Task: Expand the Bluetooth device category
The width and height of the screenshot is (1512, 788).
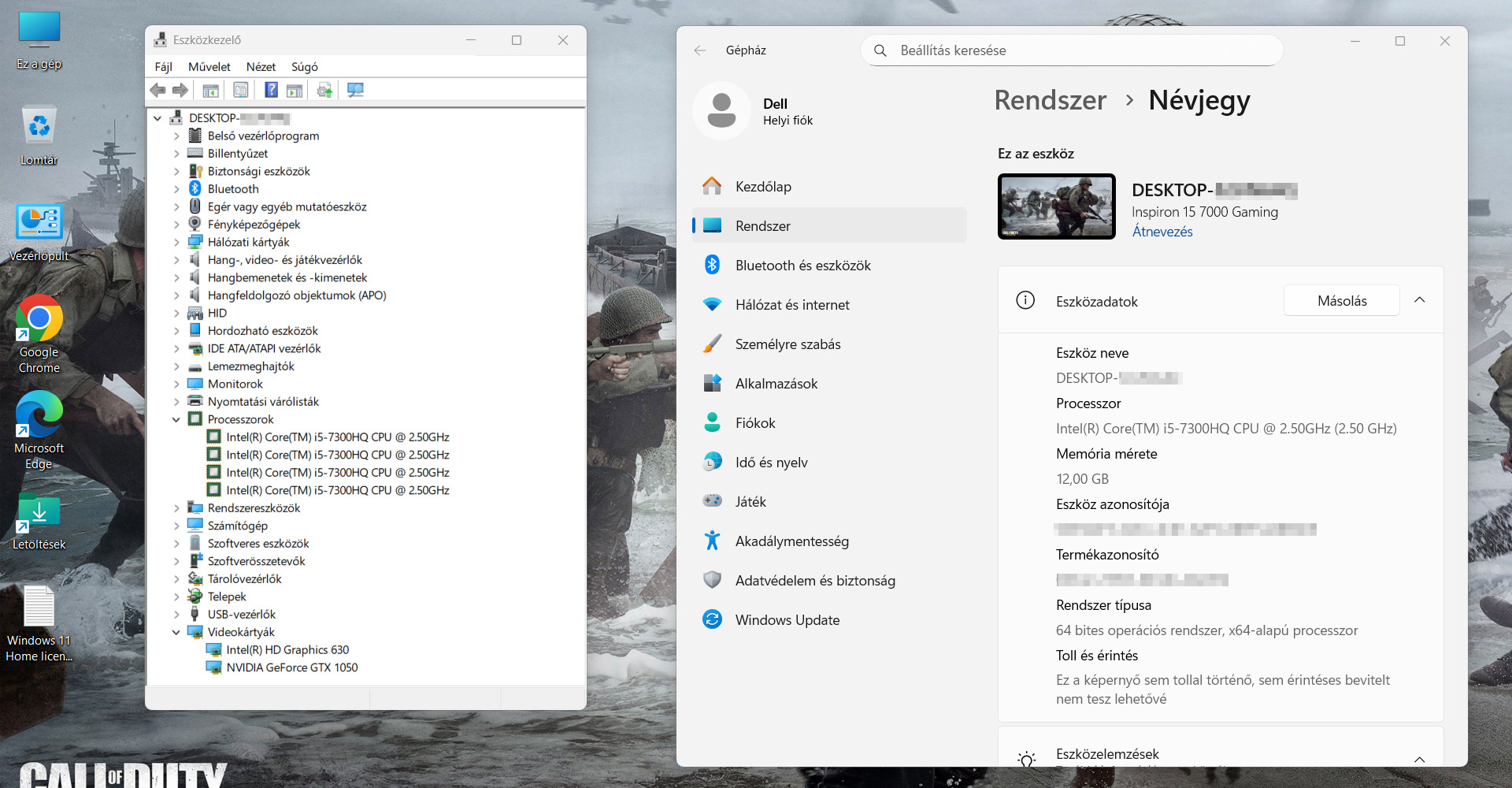Action: click(x=176, y=189)
